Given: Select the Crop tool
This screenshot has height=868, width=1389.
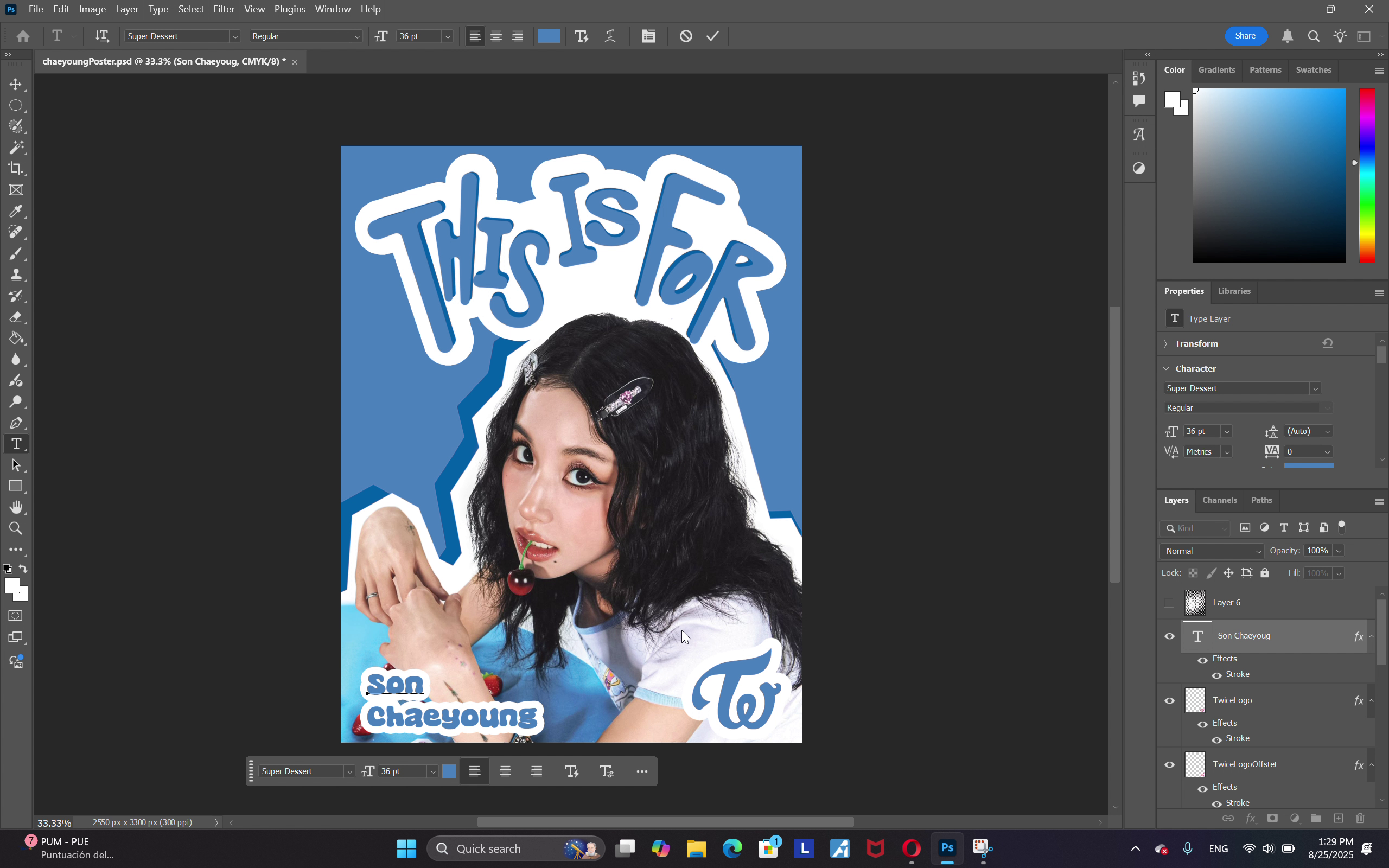Looking at the screenshot, I should (x=16, y=168).
